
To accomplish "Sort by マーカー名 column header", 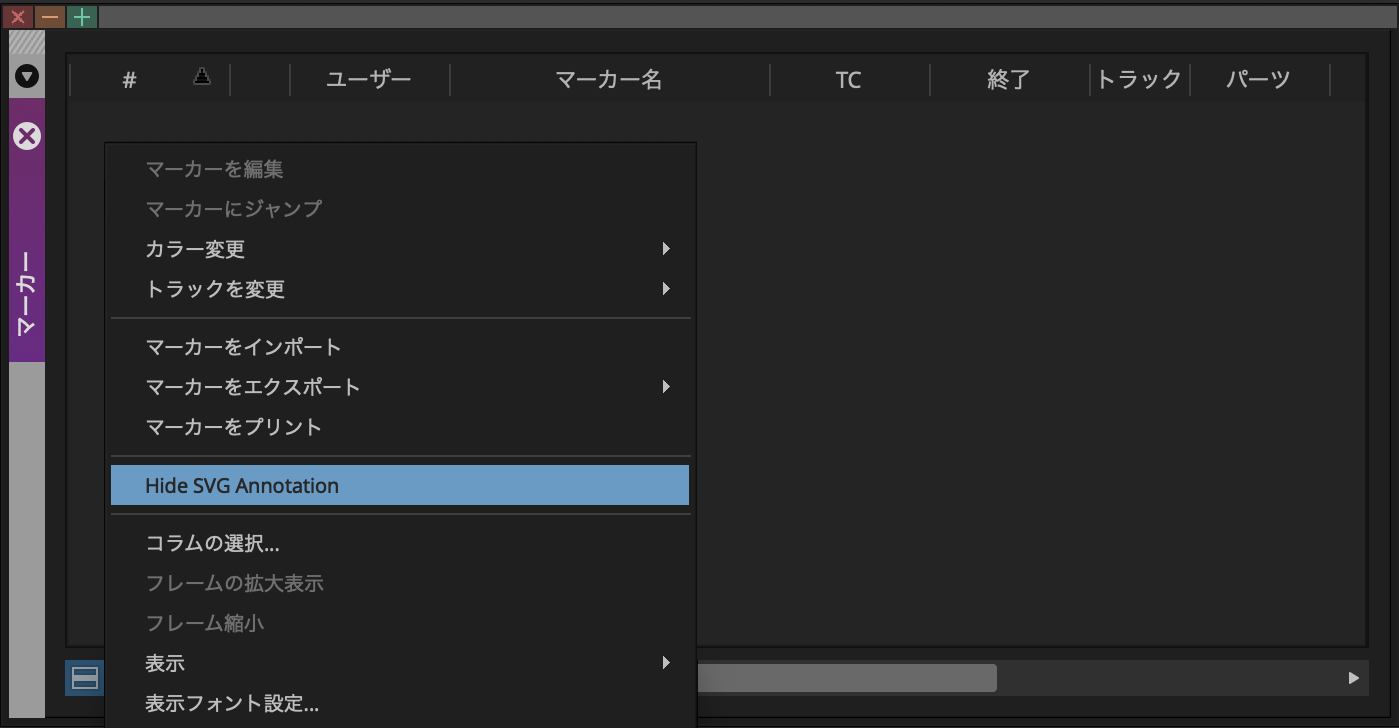I will 609,80.
